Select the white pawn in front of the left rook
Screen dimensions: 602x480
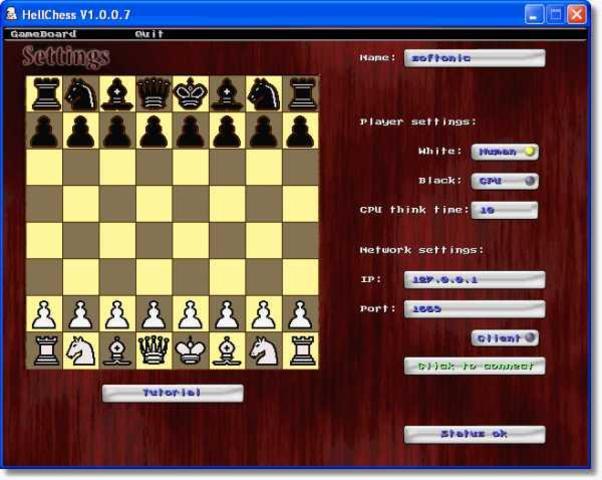[44, 314]
